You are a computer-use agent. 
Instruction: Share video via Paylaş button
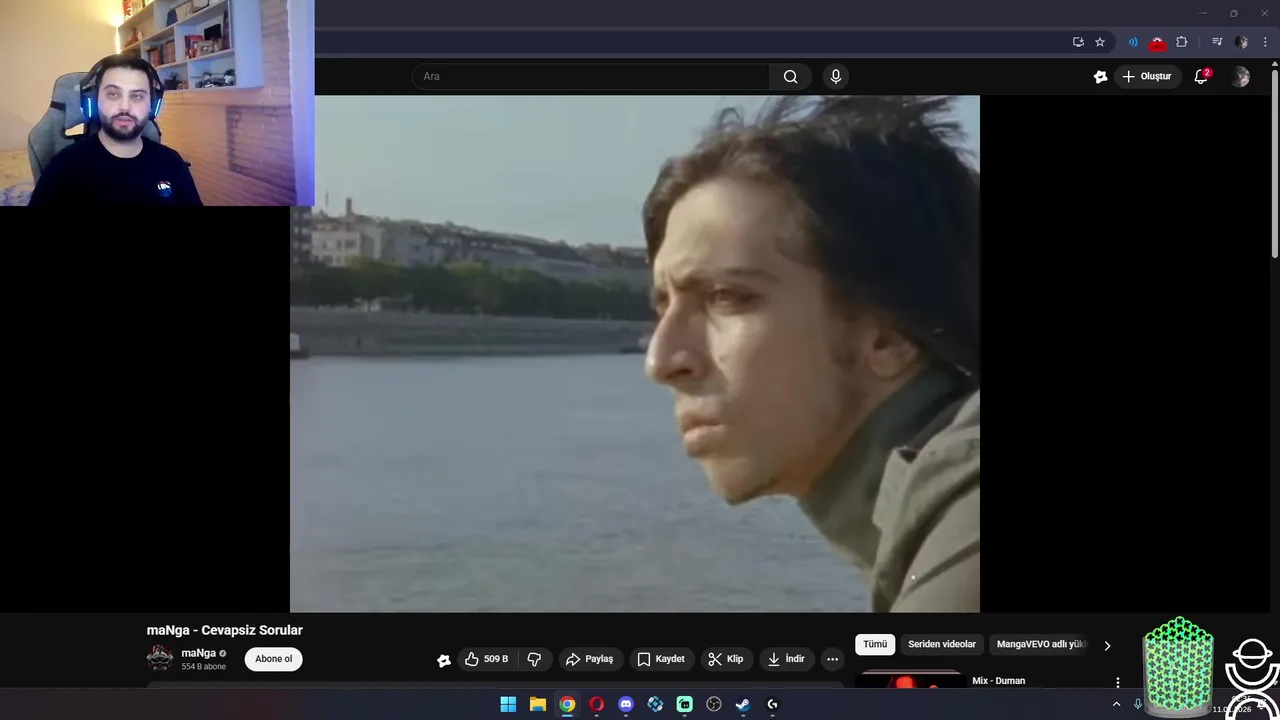[x=589, y=659]
